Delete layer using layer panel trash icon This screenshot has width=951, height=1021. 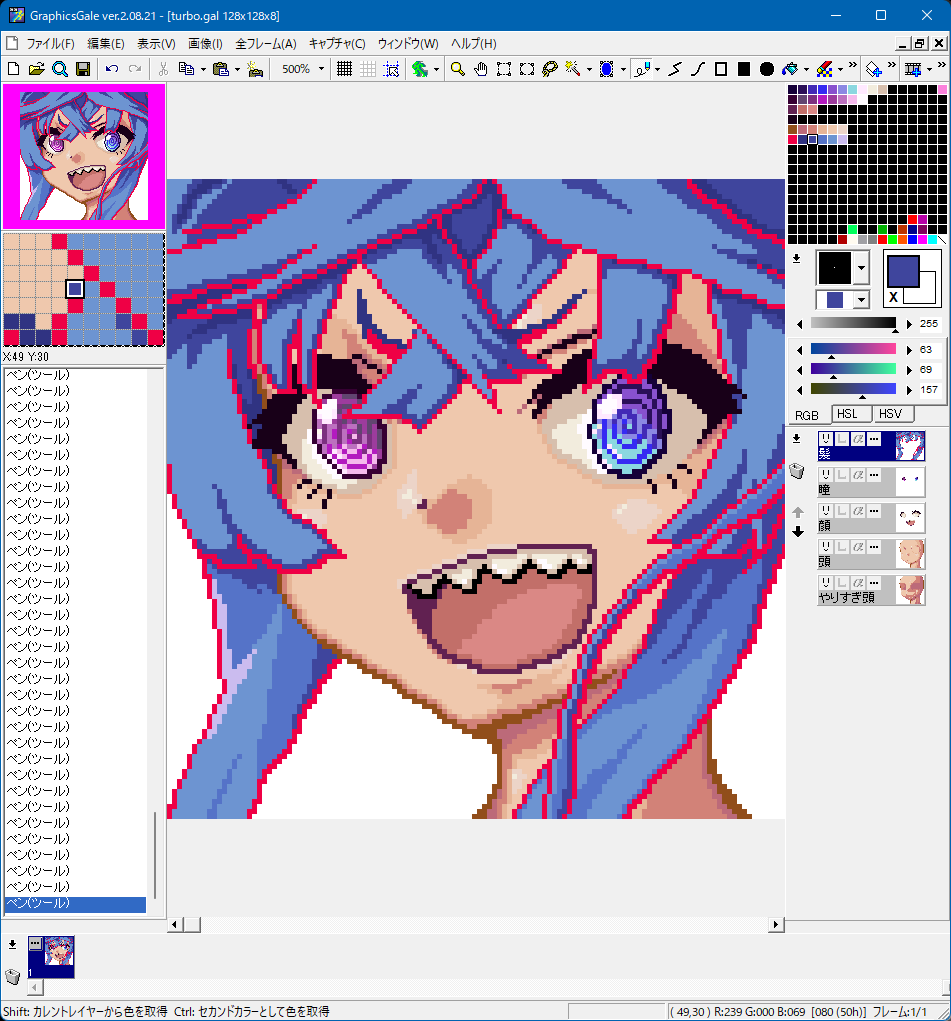coord(797,471)
